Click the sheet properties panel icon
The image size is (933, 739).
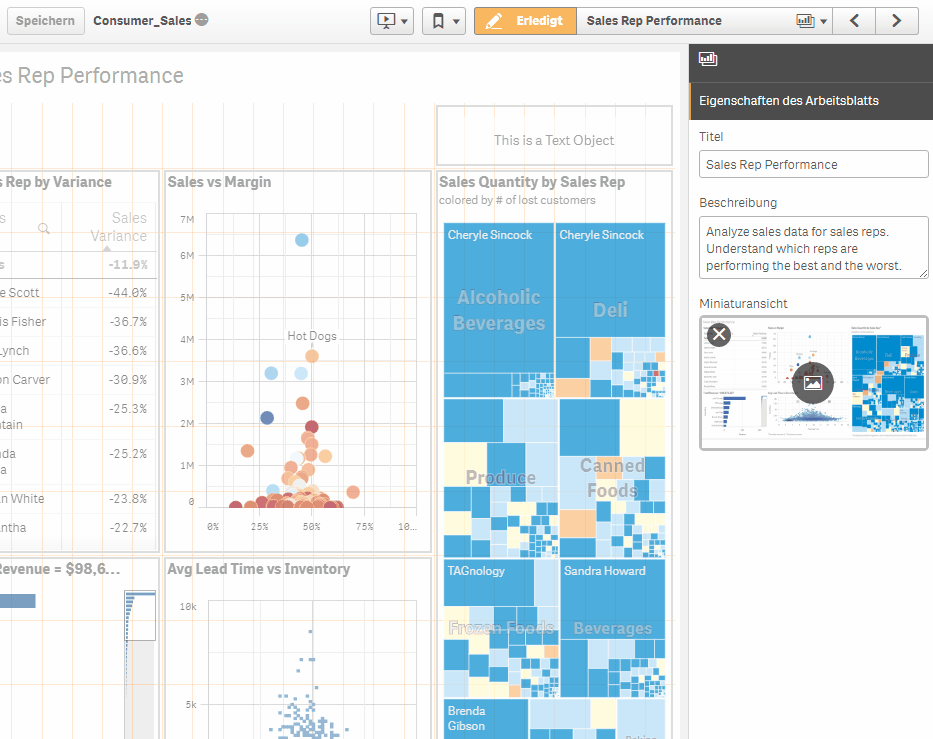708,59
